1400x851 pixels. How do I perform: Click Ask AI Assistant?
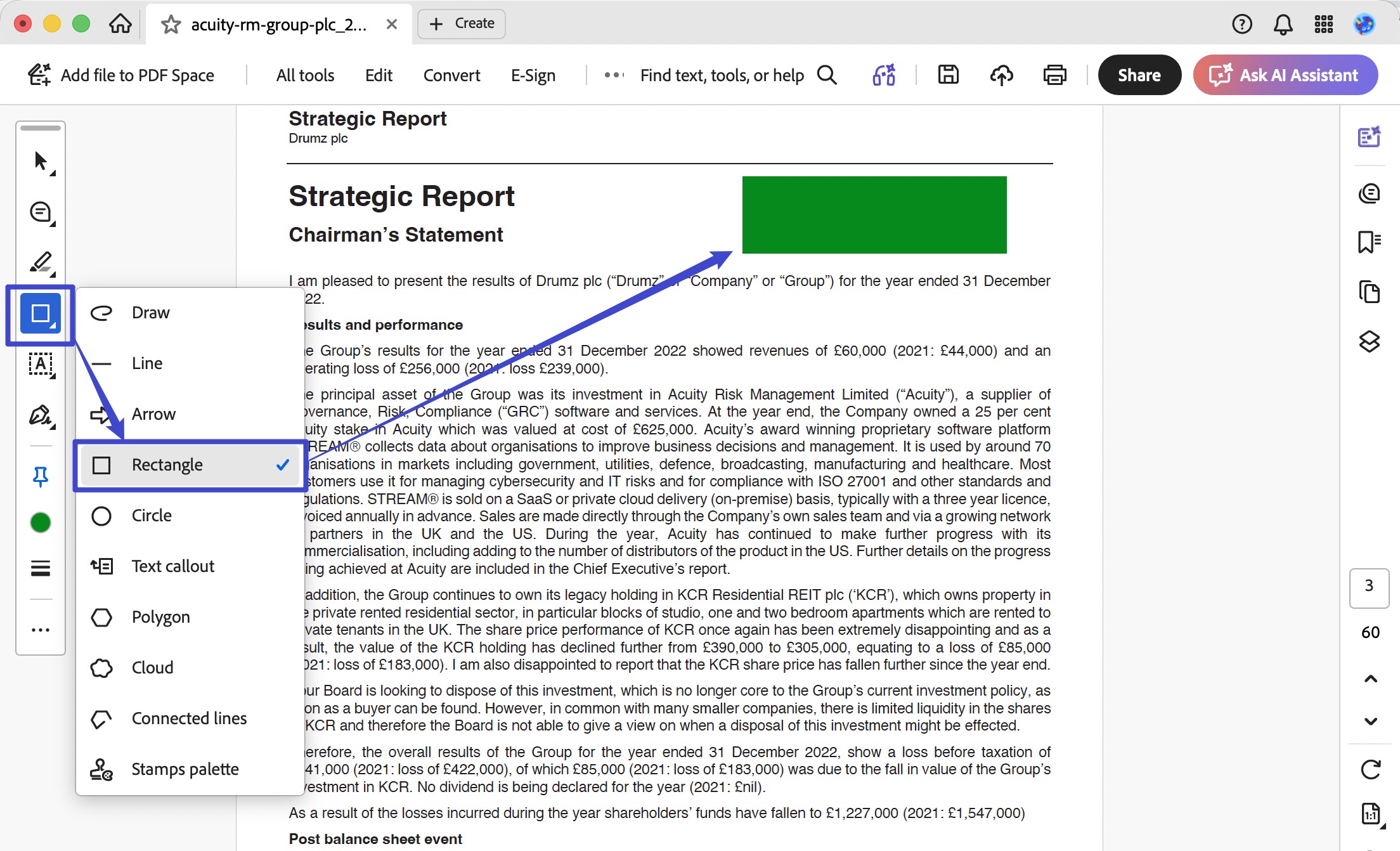click(1285, 75)
